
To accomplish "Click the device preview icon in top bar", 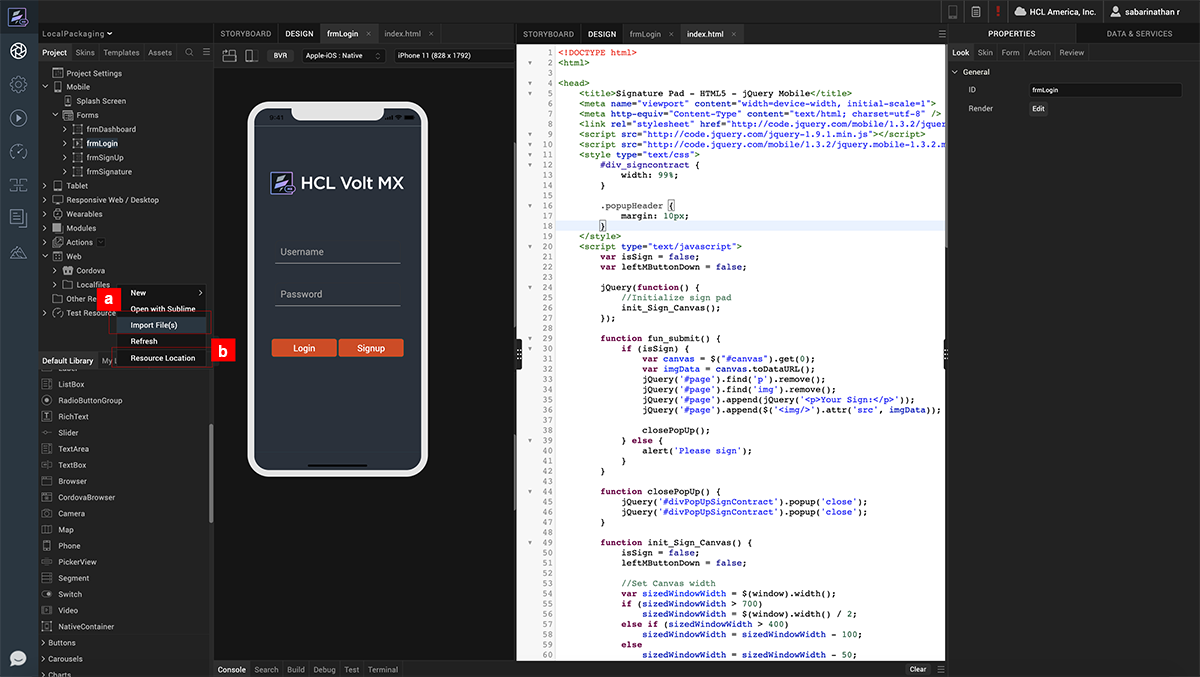I will point(952,11).
